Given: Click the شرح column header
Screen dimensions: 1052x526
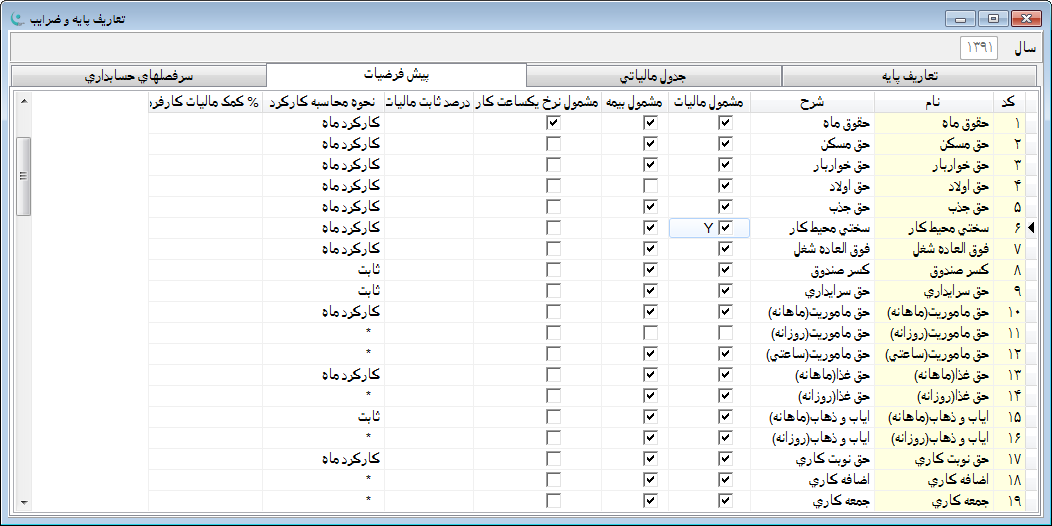Looking at the screenshot, I should tap(811, 102).
